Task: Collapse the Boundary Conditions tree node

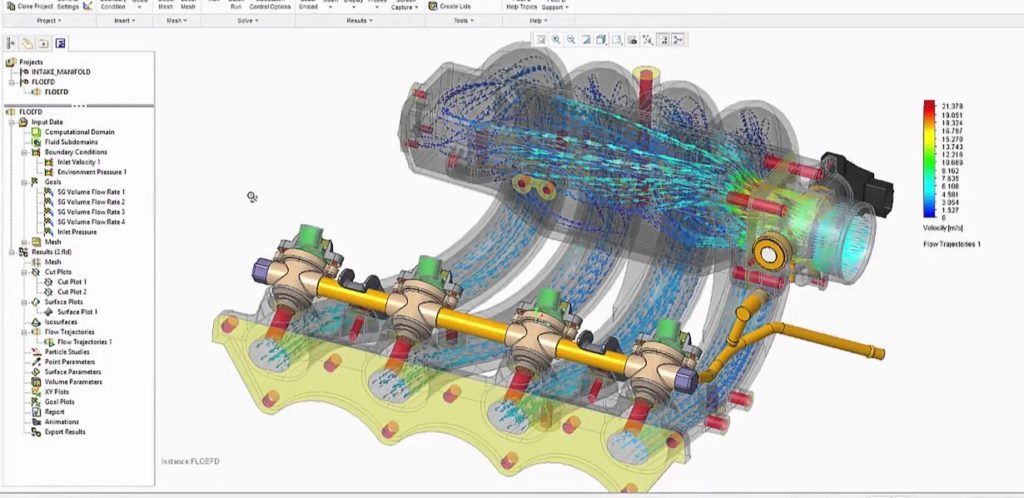Action: click(x=23, y=152)
